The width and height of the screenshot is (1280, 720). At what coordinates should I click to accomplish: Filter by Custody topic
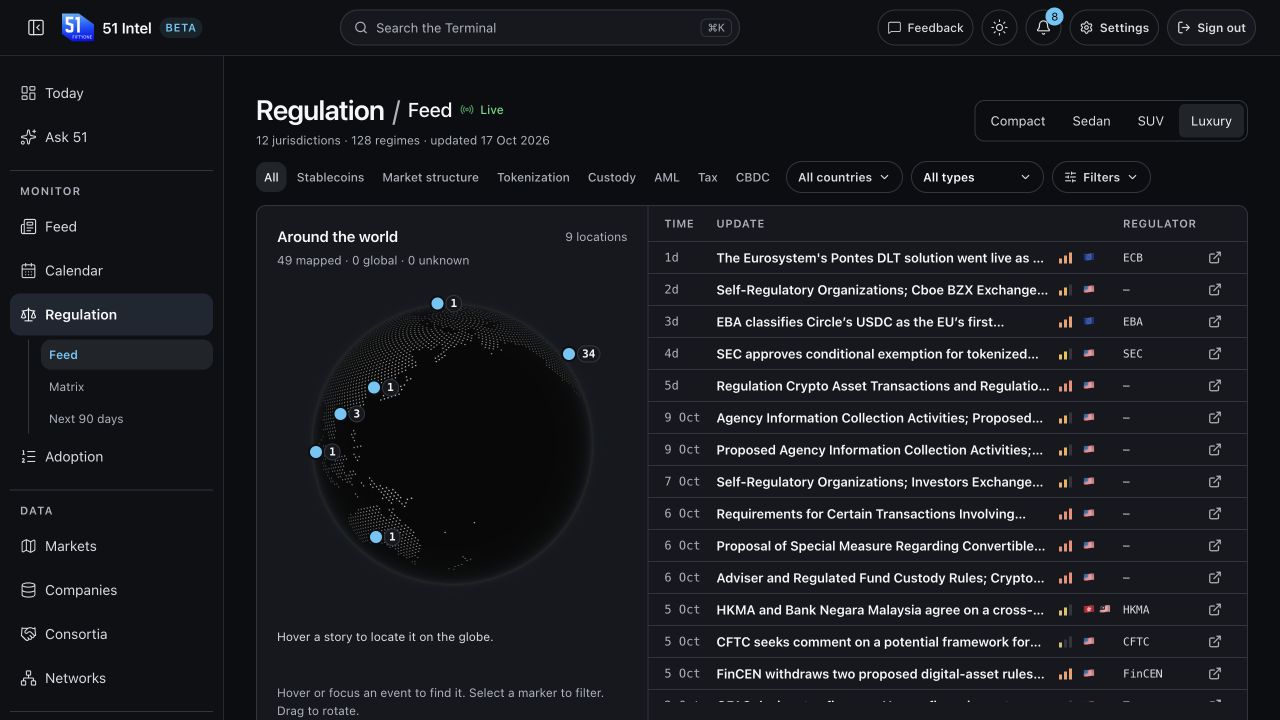coord(612,177)
